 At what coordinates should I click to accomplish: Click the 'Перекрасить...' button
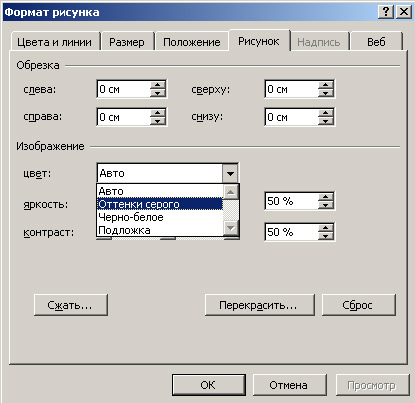tap(259, 305)
